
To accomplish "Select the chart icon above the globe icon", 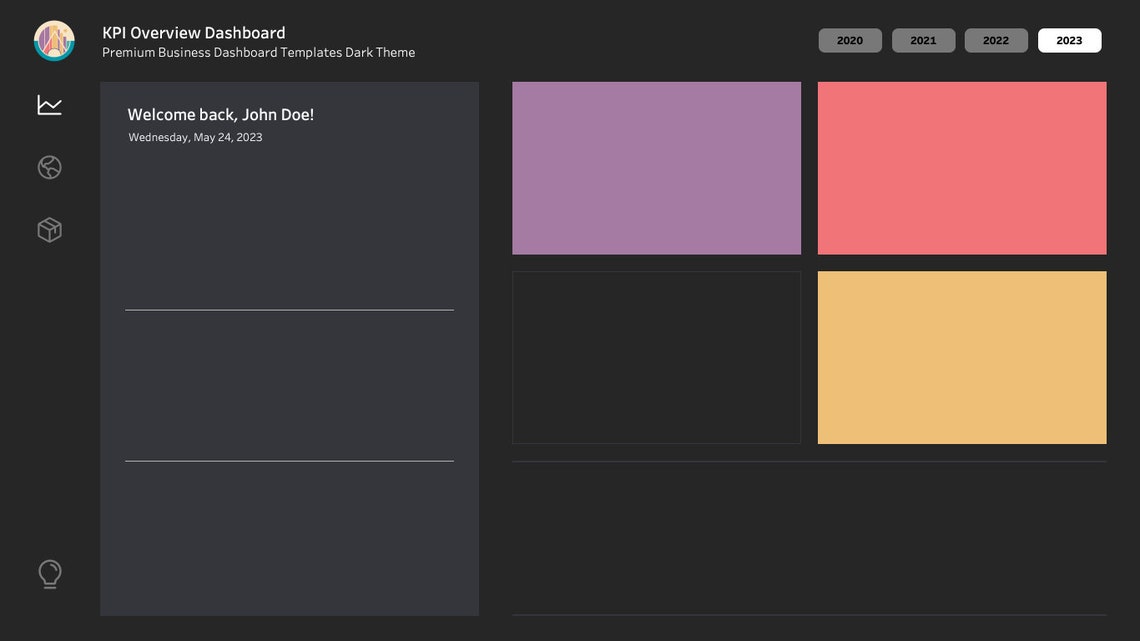I will point(49,103).
